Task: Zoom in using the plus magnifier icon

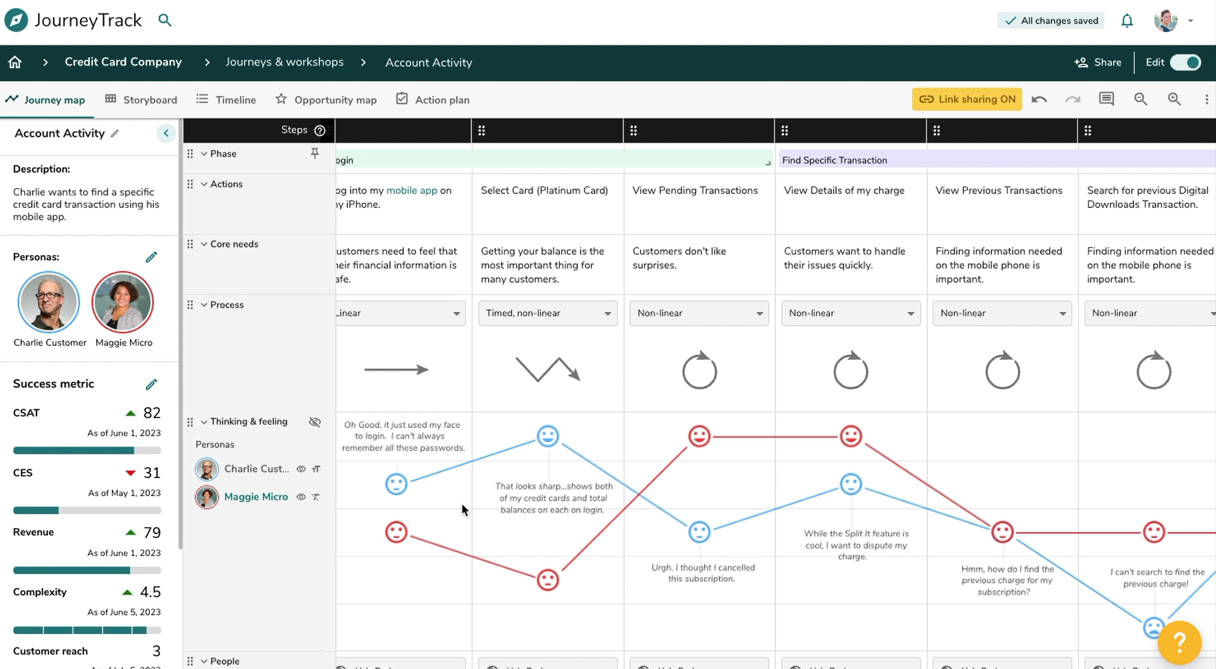Action: coord(1172,99)
